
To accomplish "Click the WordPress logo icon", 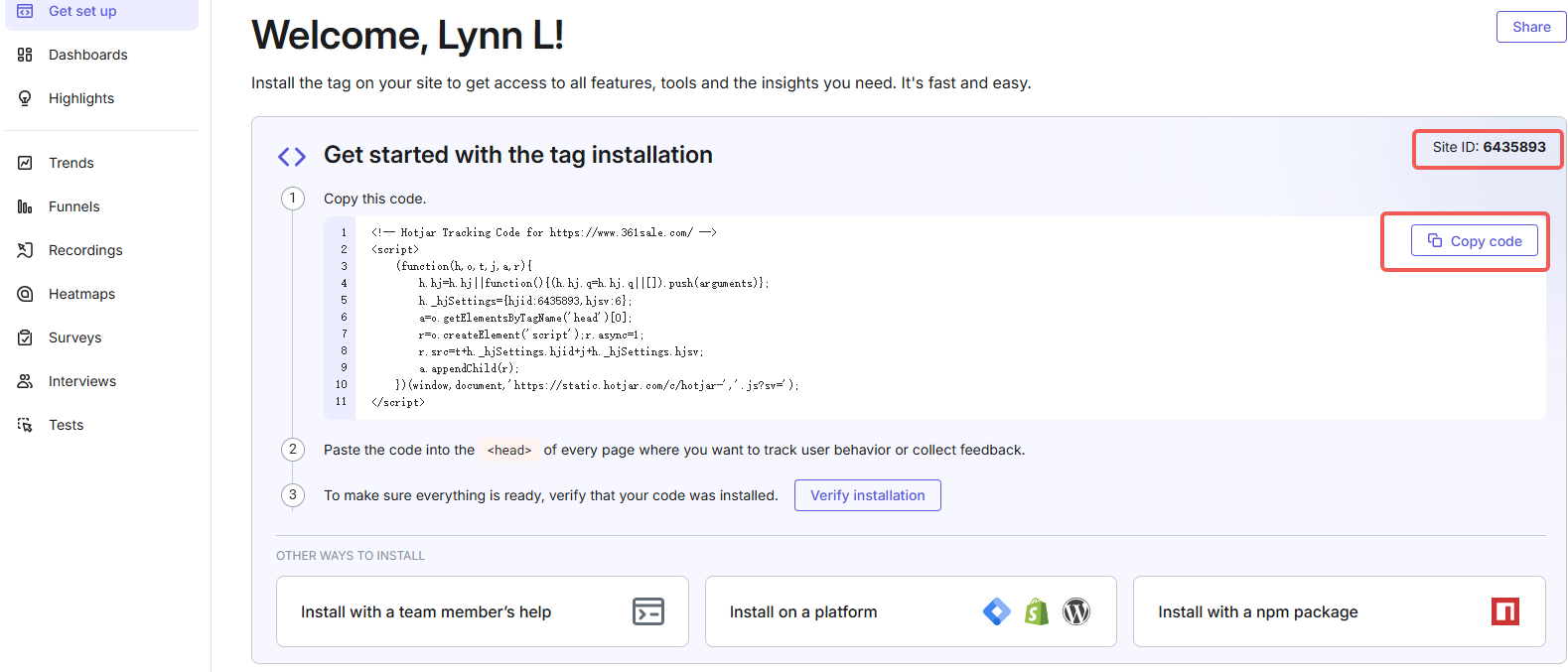I will point(1076,611).
